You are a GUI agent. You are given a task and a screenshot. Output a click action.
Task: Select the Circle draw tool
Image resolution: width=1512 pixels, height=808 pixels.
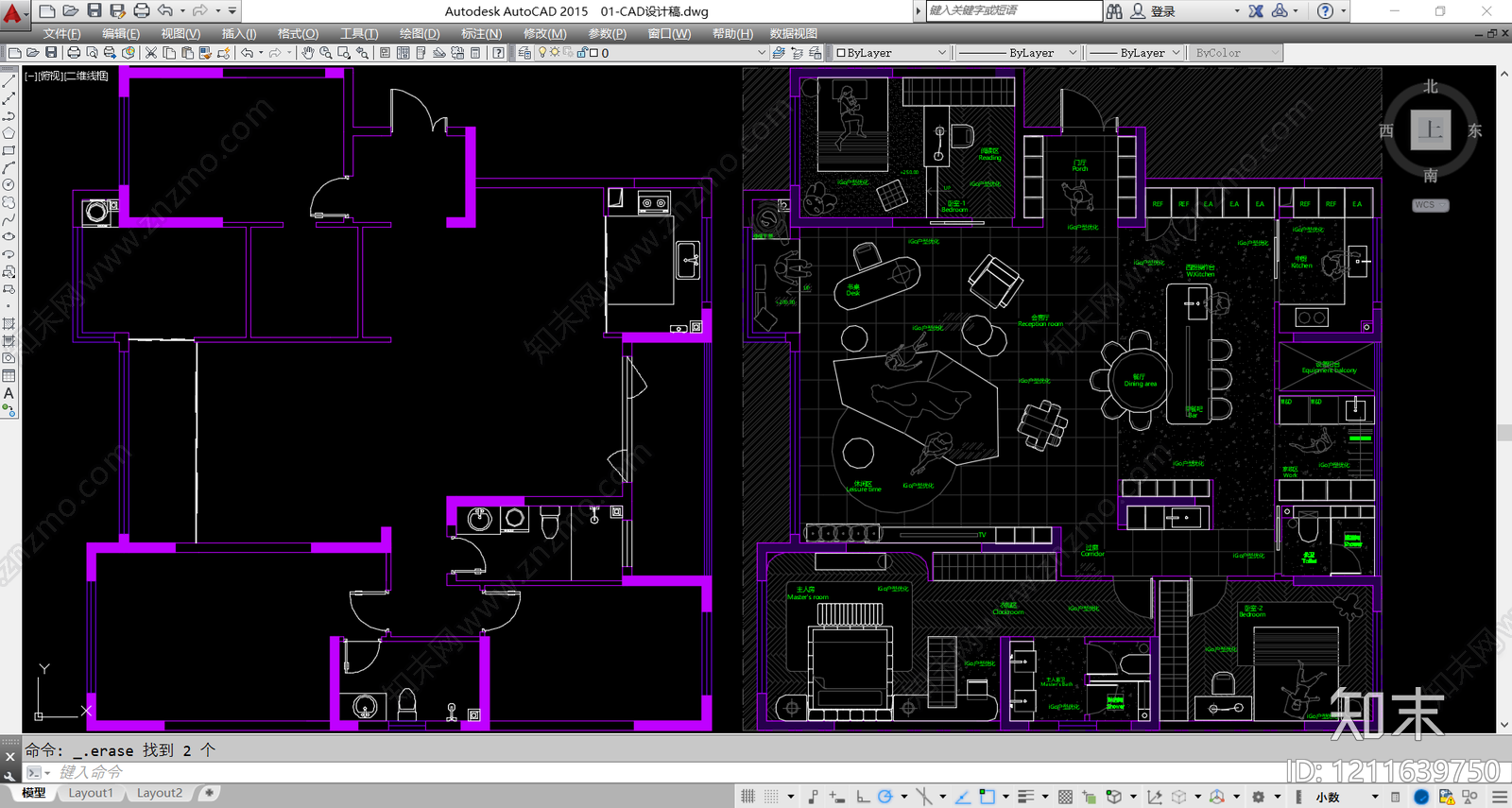click(9, 185)
